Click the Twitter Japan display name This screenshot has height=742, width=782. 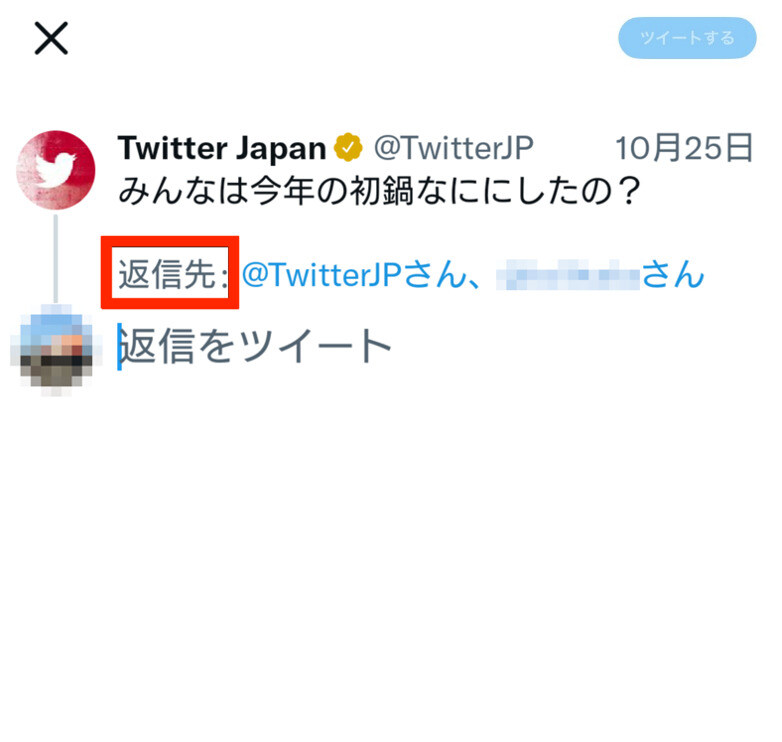coord(222,148)
